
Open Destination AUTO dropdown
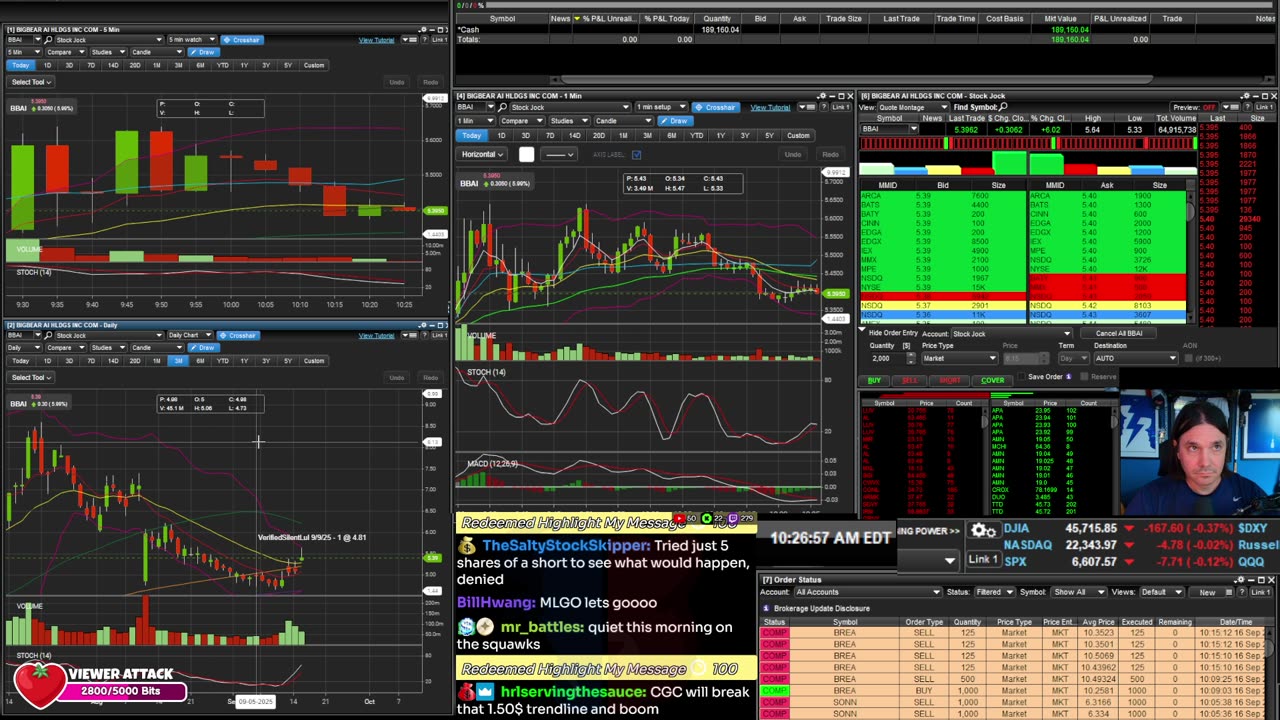(x=1135, y=358)
